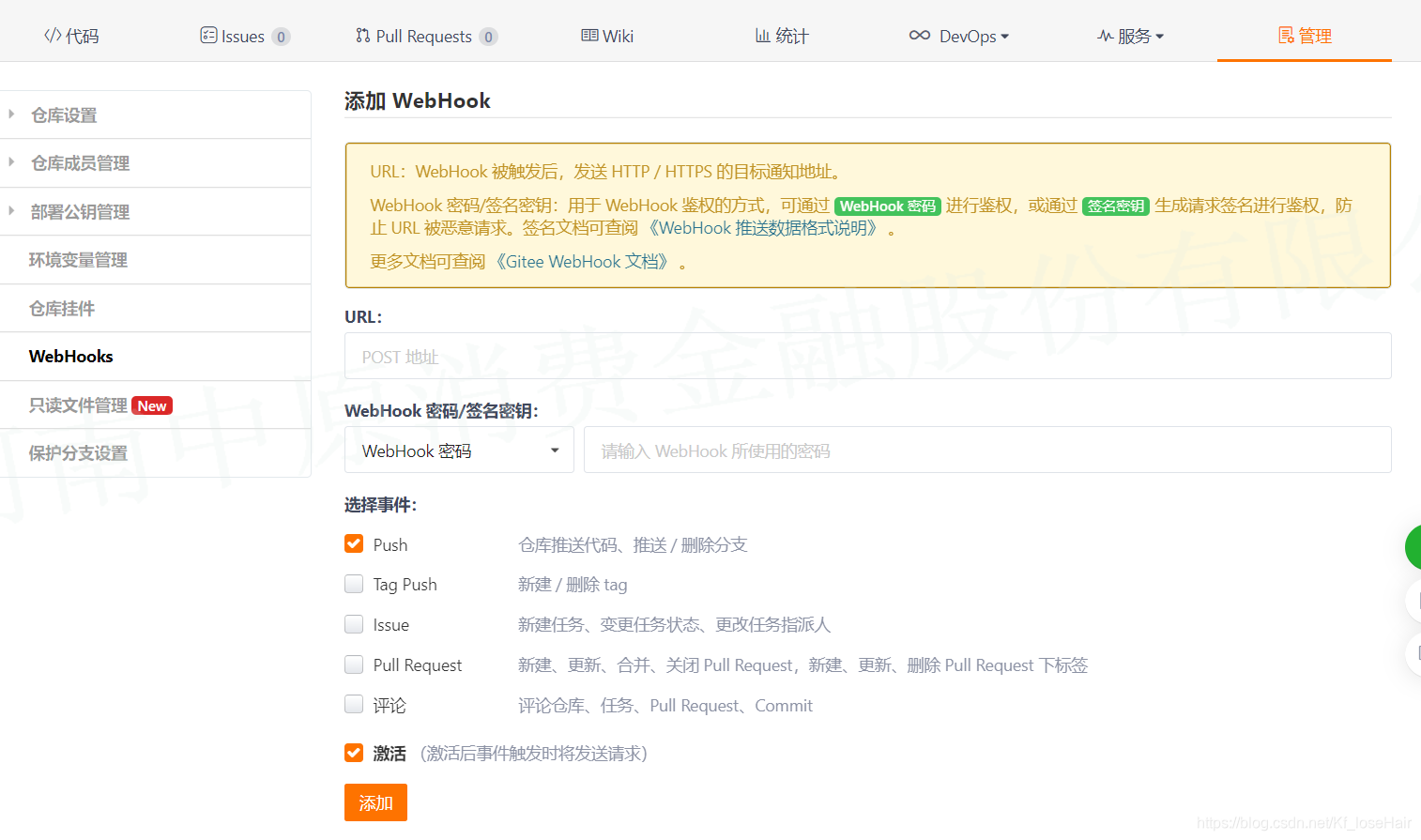Click the Wiki book icon
This screenshot has width=1421, height=840.
(x=589, y=36)
